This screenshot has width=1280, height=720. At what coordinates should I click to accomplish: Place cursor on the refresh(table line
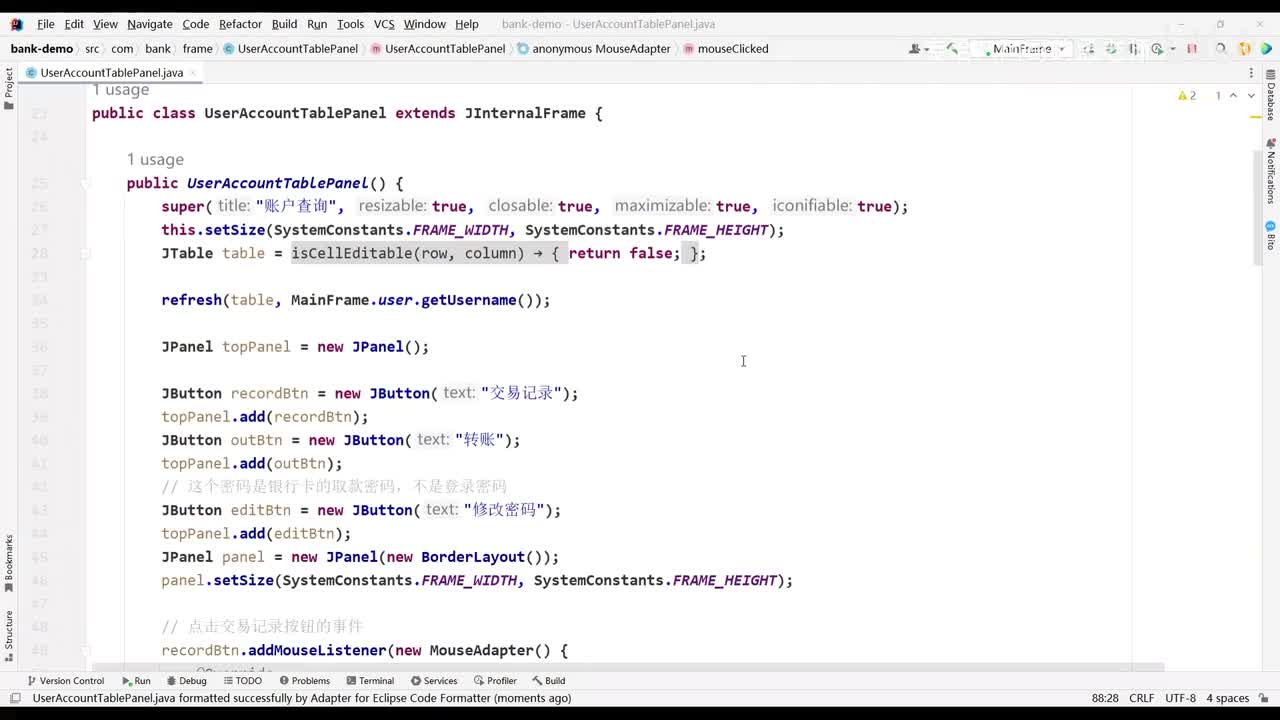tap(356, 300)
